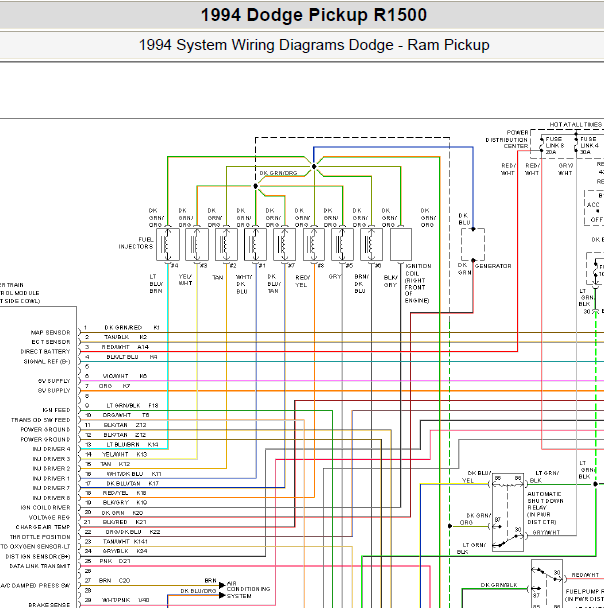Select wire label "ORG/DK BLU K22"
Screen dimensions: 604x608
[133, 532]
